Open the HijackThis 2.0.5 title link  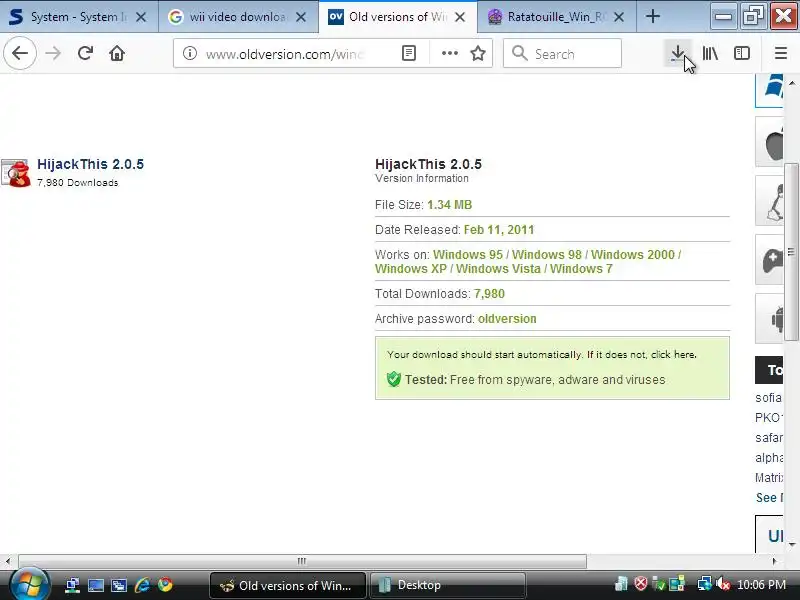(x=90, y=164)
